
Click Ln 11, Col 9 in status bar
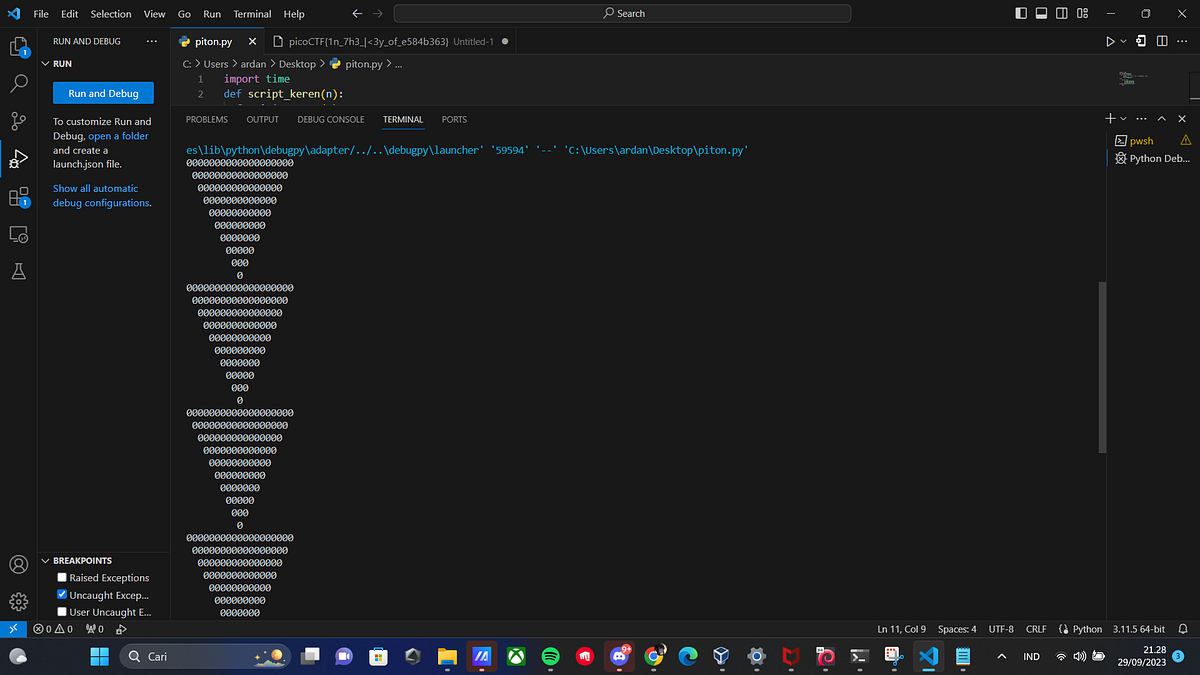point(901,629)
